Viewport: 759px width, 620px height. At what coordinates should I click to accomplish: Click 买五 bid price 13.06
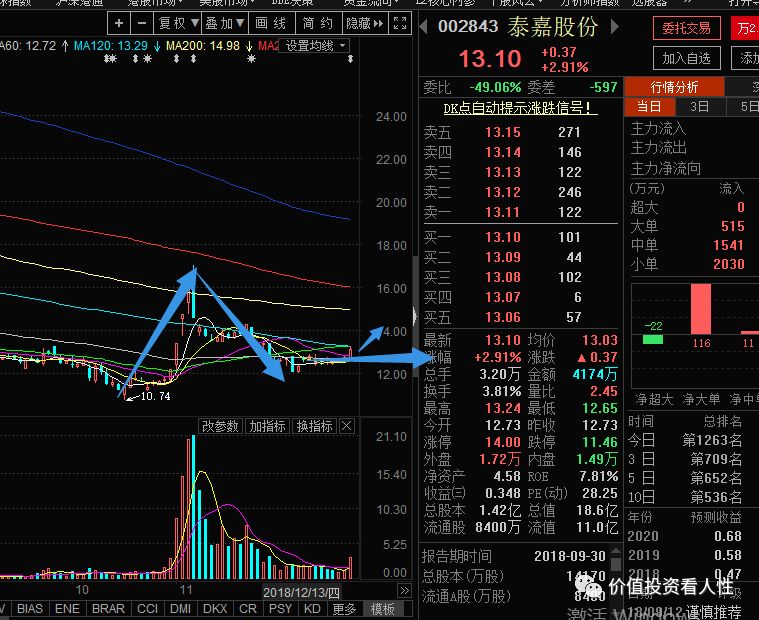point(503,317)
